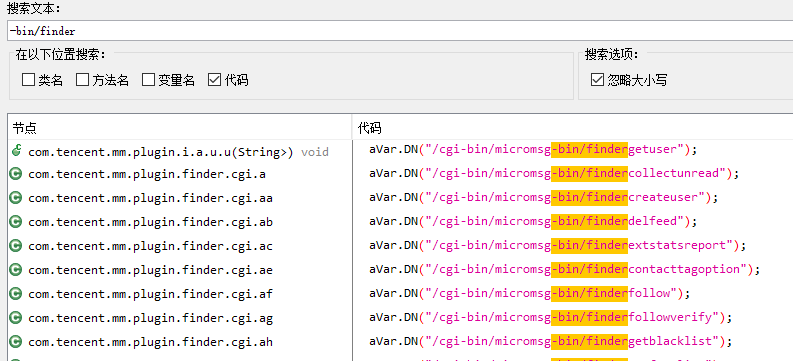Click the class icon for finder.cgi.ah
The image size is (793, 361).
pyautogui.click(x=16, y=342)
